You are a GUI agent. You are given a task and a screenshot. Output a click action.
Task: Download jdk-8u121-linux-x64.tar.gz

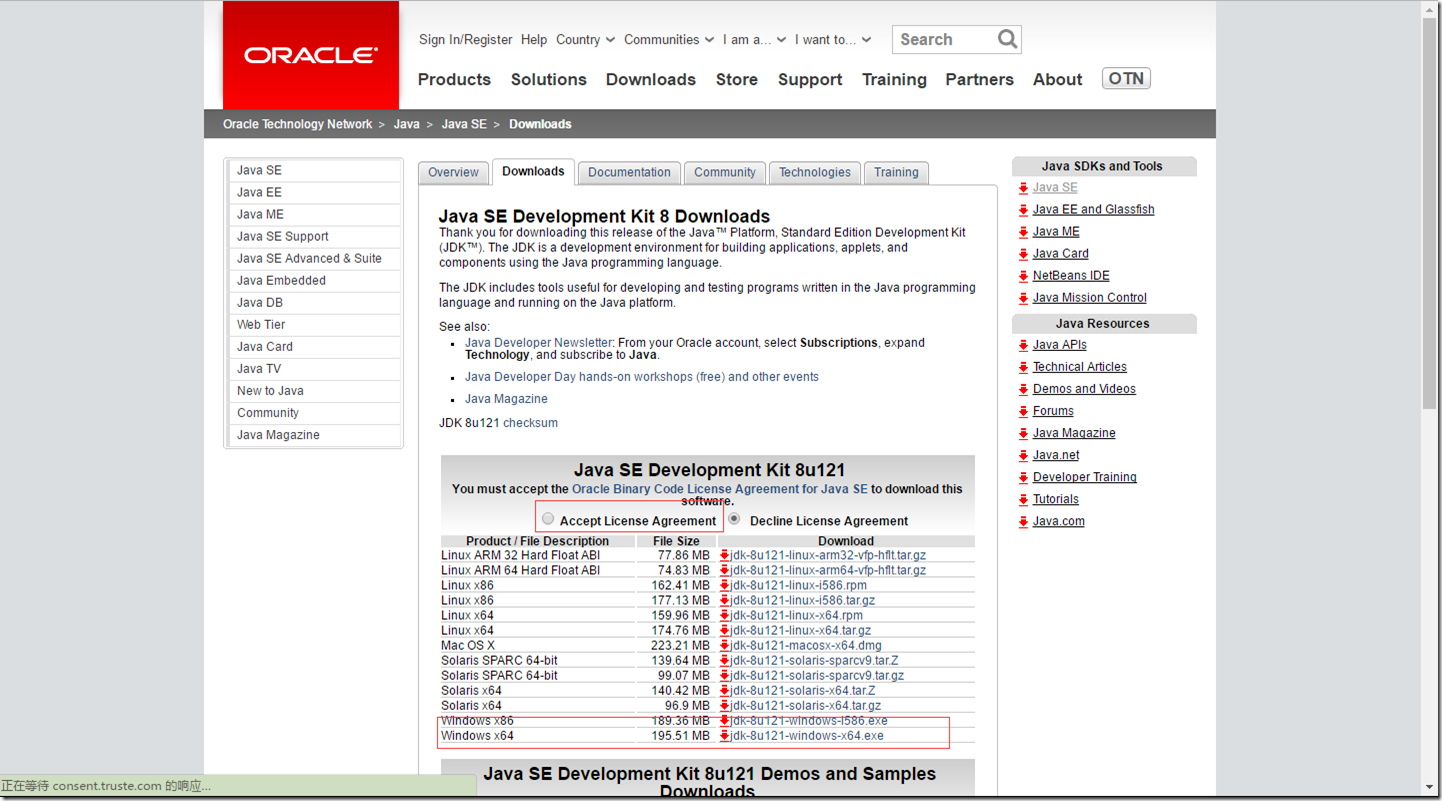(x=801, y=630)
